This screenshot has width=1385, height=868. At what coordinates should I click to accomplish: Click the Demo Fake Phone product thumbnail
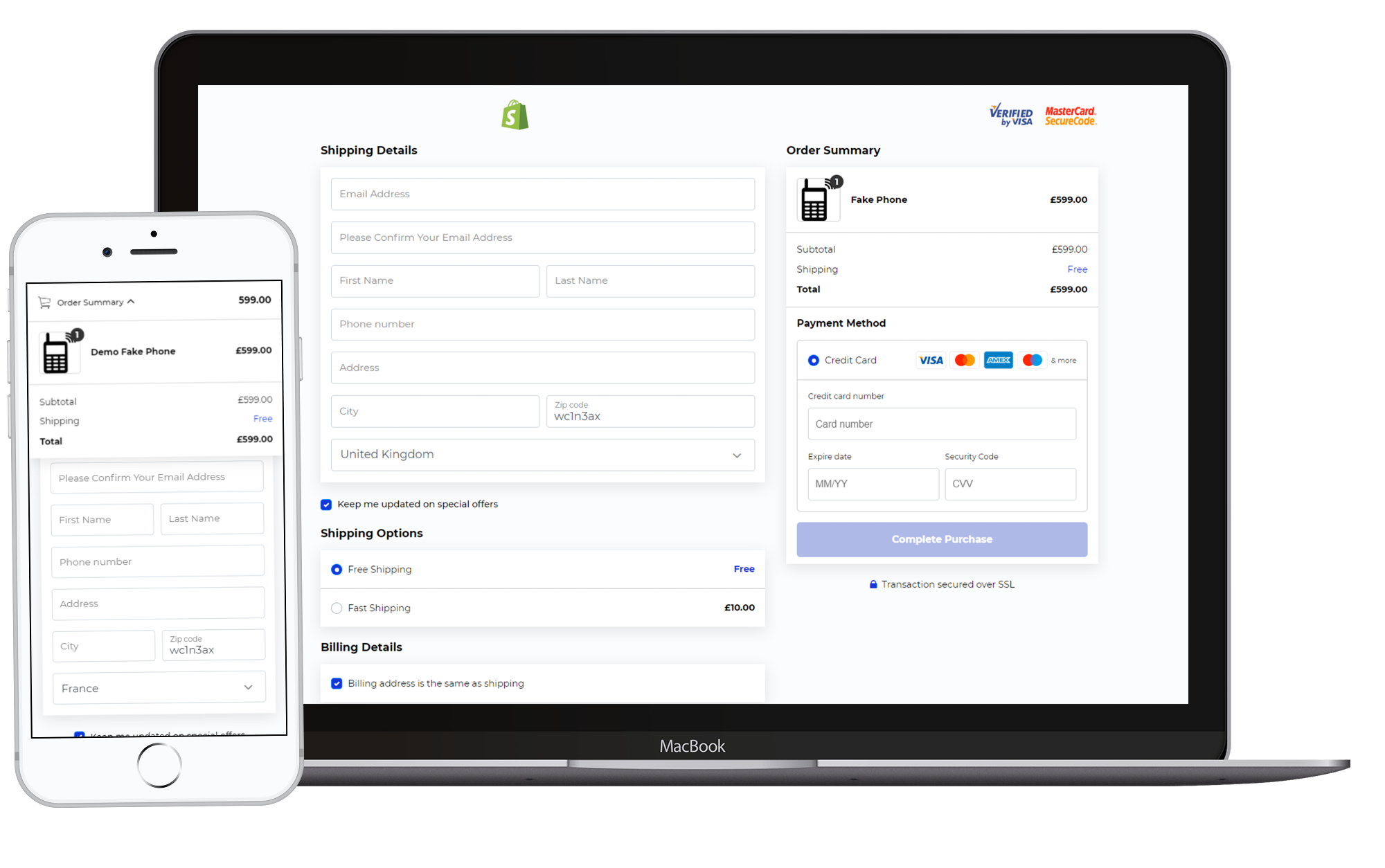tap(57, 350)
